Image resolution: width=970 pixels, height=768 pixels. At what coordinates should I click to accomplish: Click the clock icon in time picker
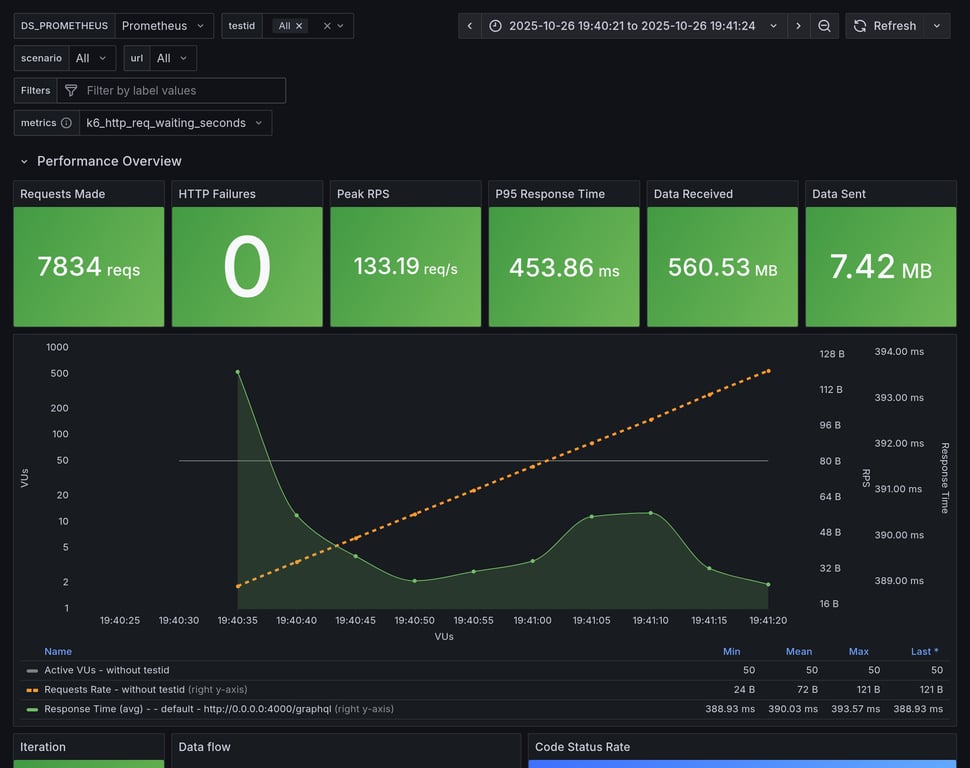(495, 26)
